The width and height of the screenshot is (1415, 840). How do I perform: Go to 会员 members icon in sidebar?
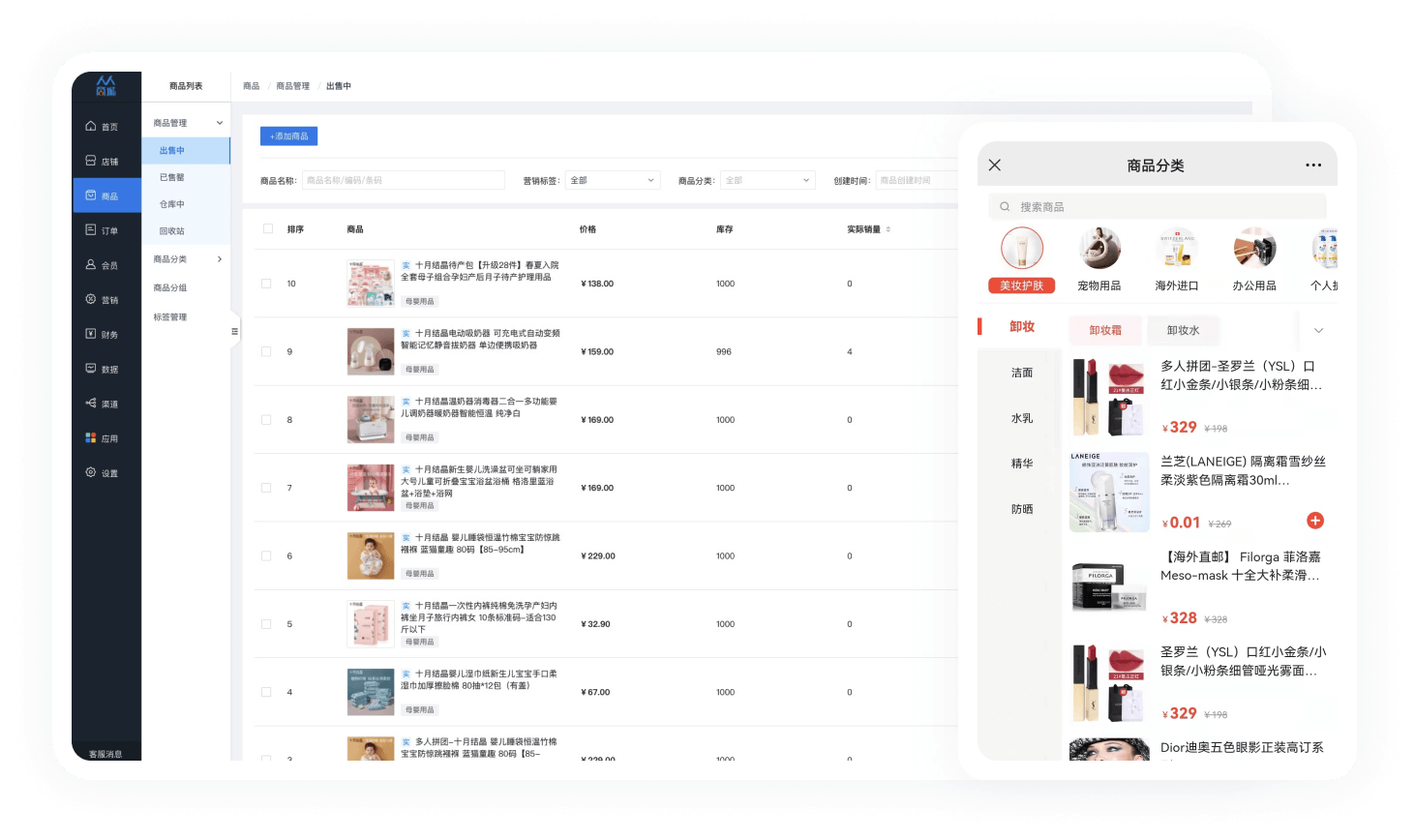click(91, 265)
